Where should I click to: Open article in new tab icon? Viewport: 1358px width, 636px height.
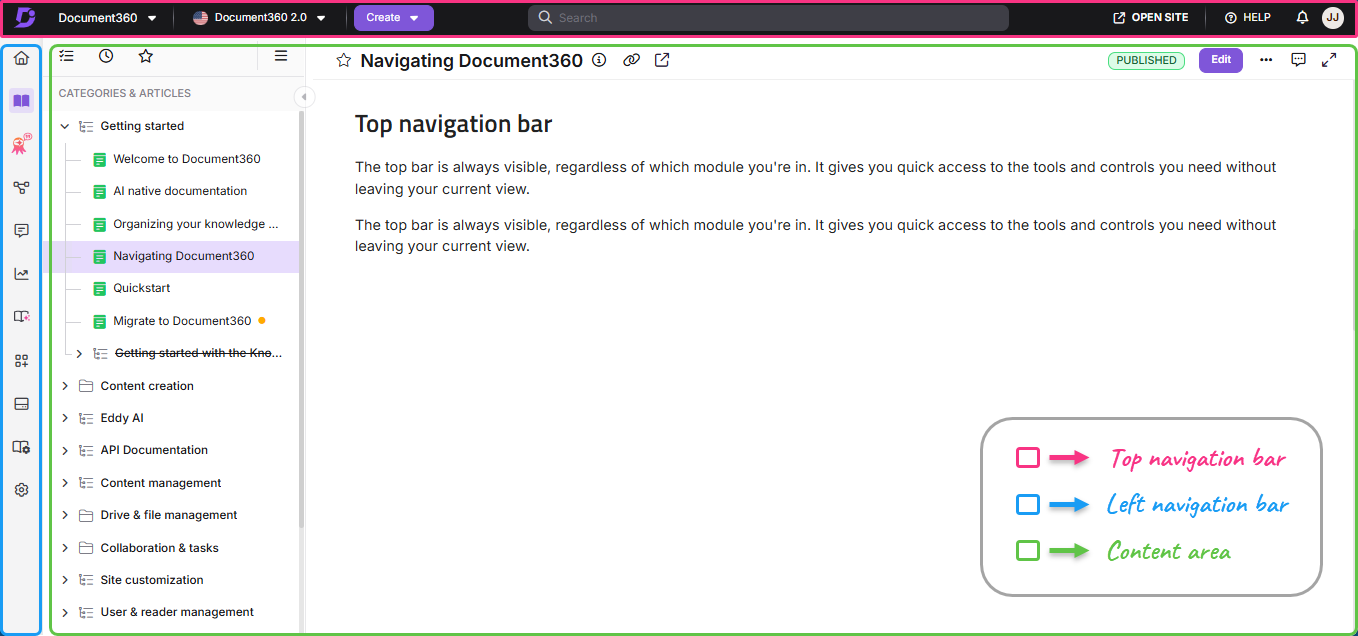click(x=662, y=60)
